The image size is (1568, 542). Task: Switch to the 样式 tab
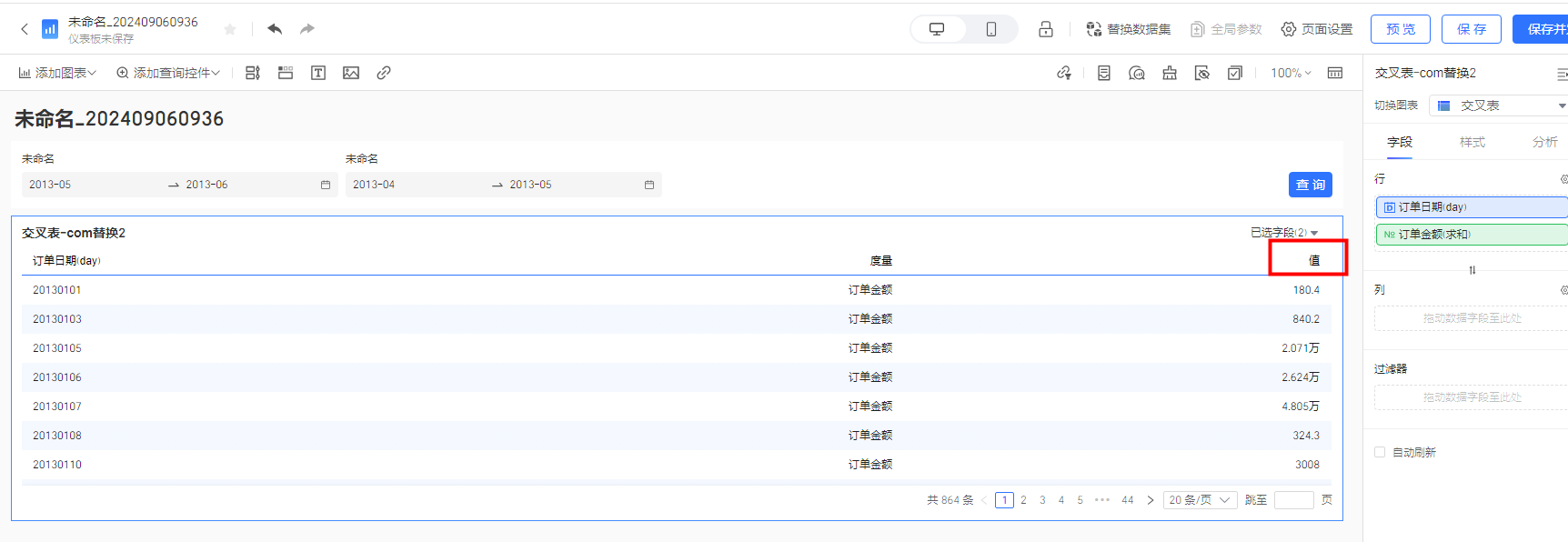pyautogui.click(x=1472, y=142)
